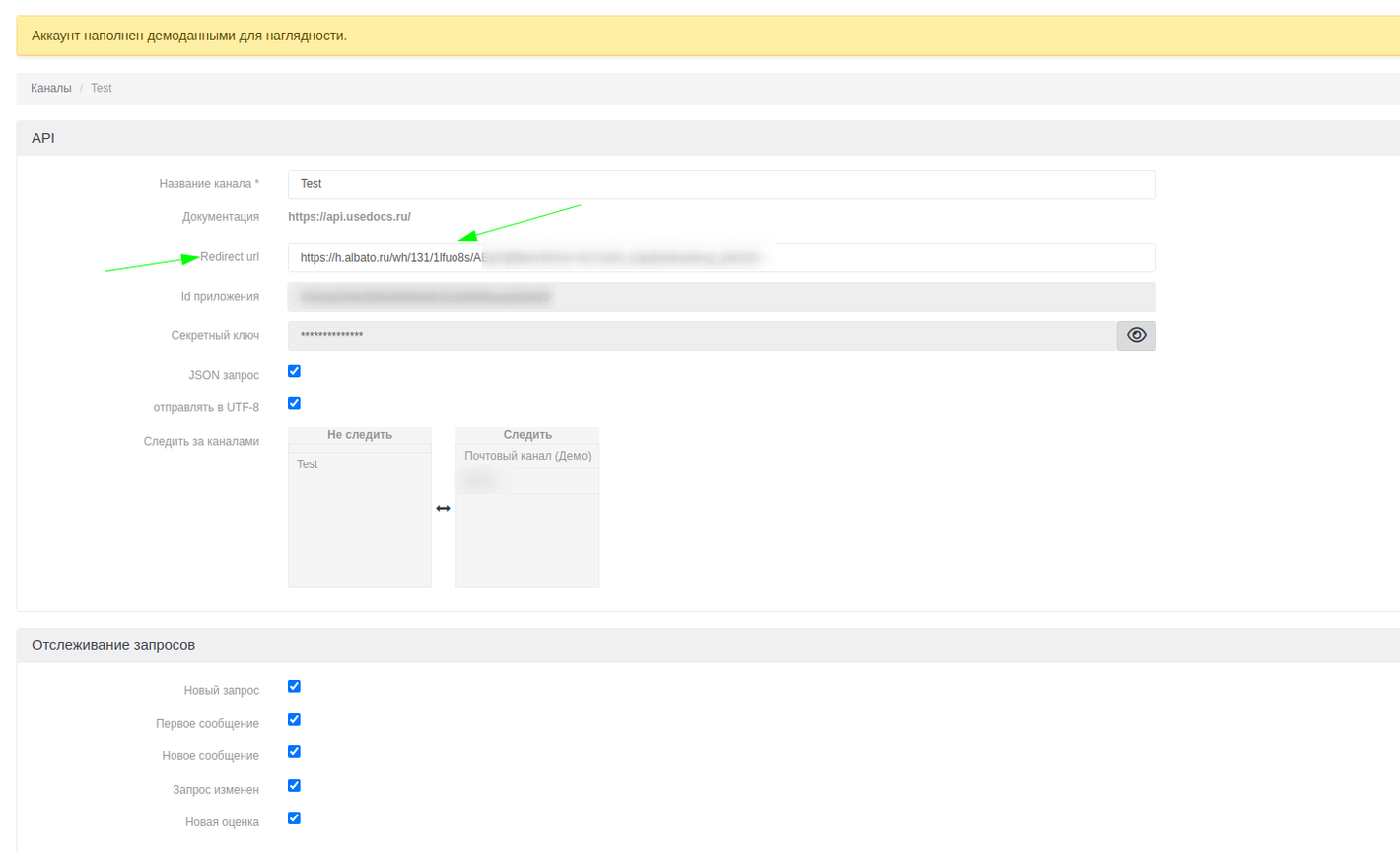The height and width of the screenshot is (852, 1400).
Task: Reveal the secret key with eye icon
Action: [x=1136, y=336]
